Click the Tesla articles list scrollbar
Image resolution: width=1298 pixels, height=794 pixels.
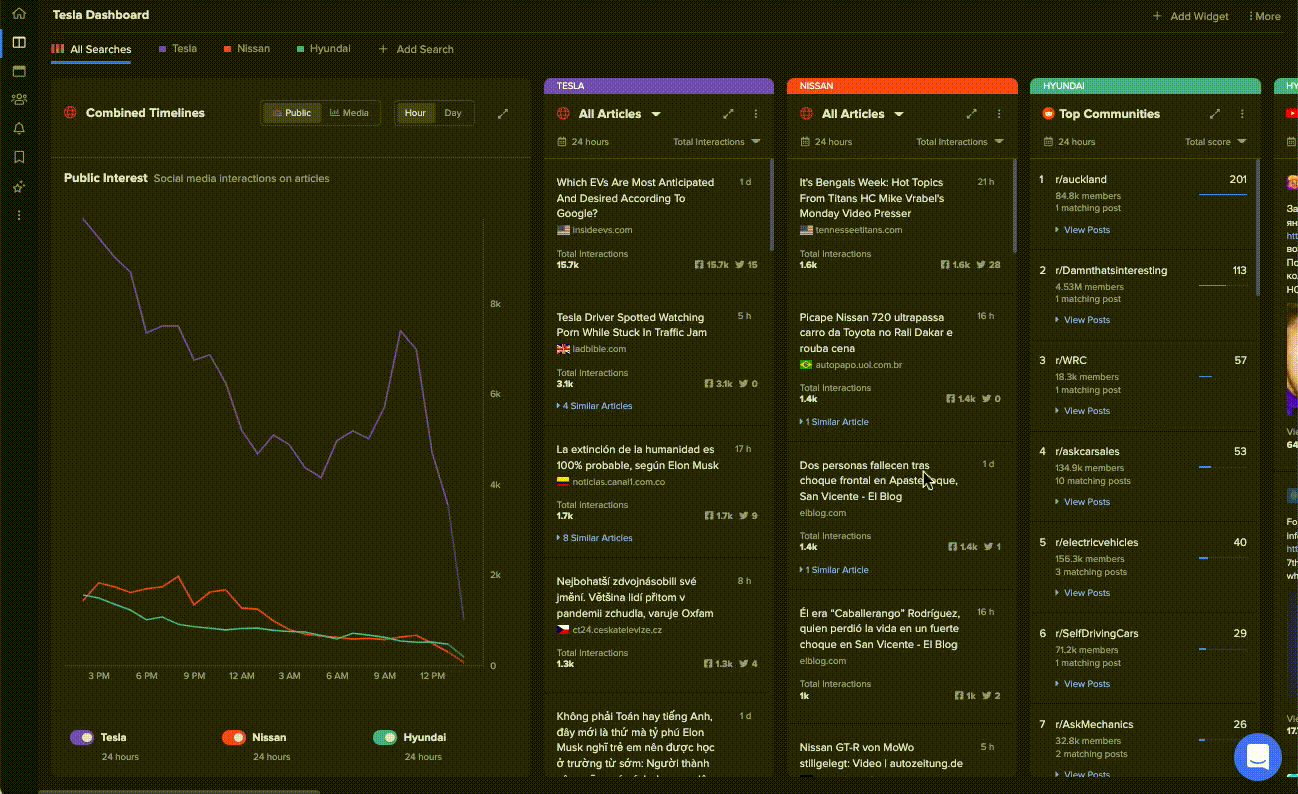(771, 205)
